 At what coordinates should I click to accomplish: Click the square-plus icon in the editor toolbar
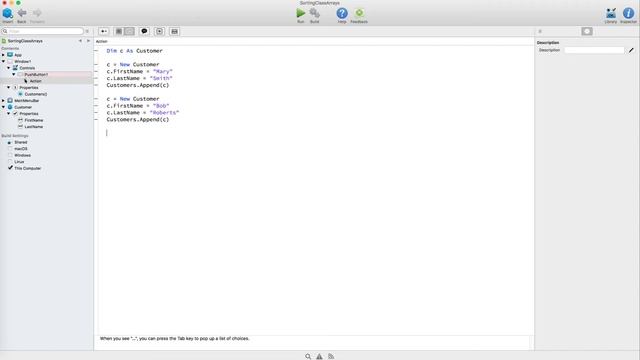click(160, 31)
